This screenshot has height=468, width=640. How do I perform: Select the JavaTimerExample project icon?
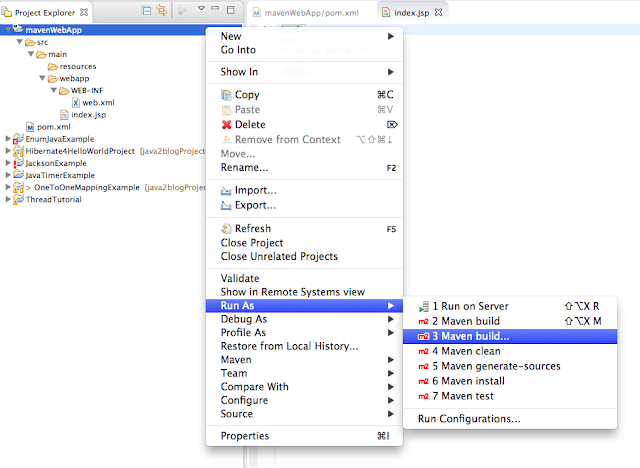click(18, 175)
